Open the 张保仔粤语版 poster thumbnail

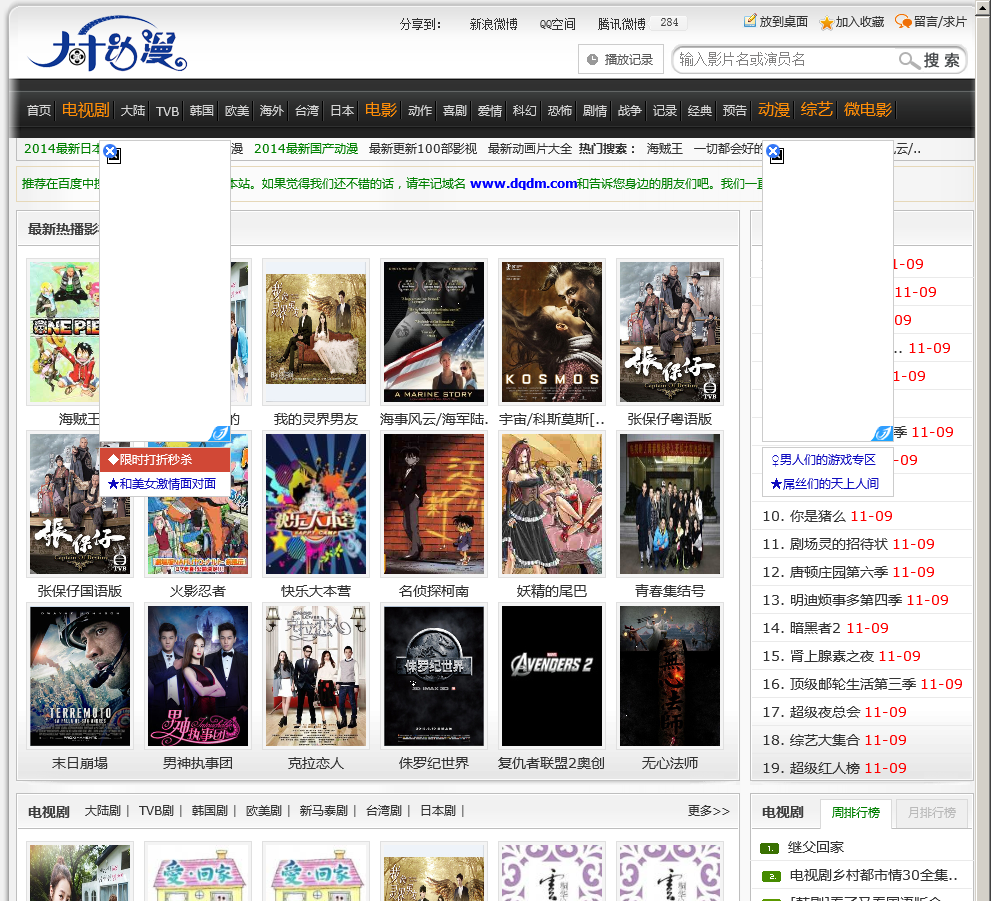(x=670, y=331)
